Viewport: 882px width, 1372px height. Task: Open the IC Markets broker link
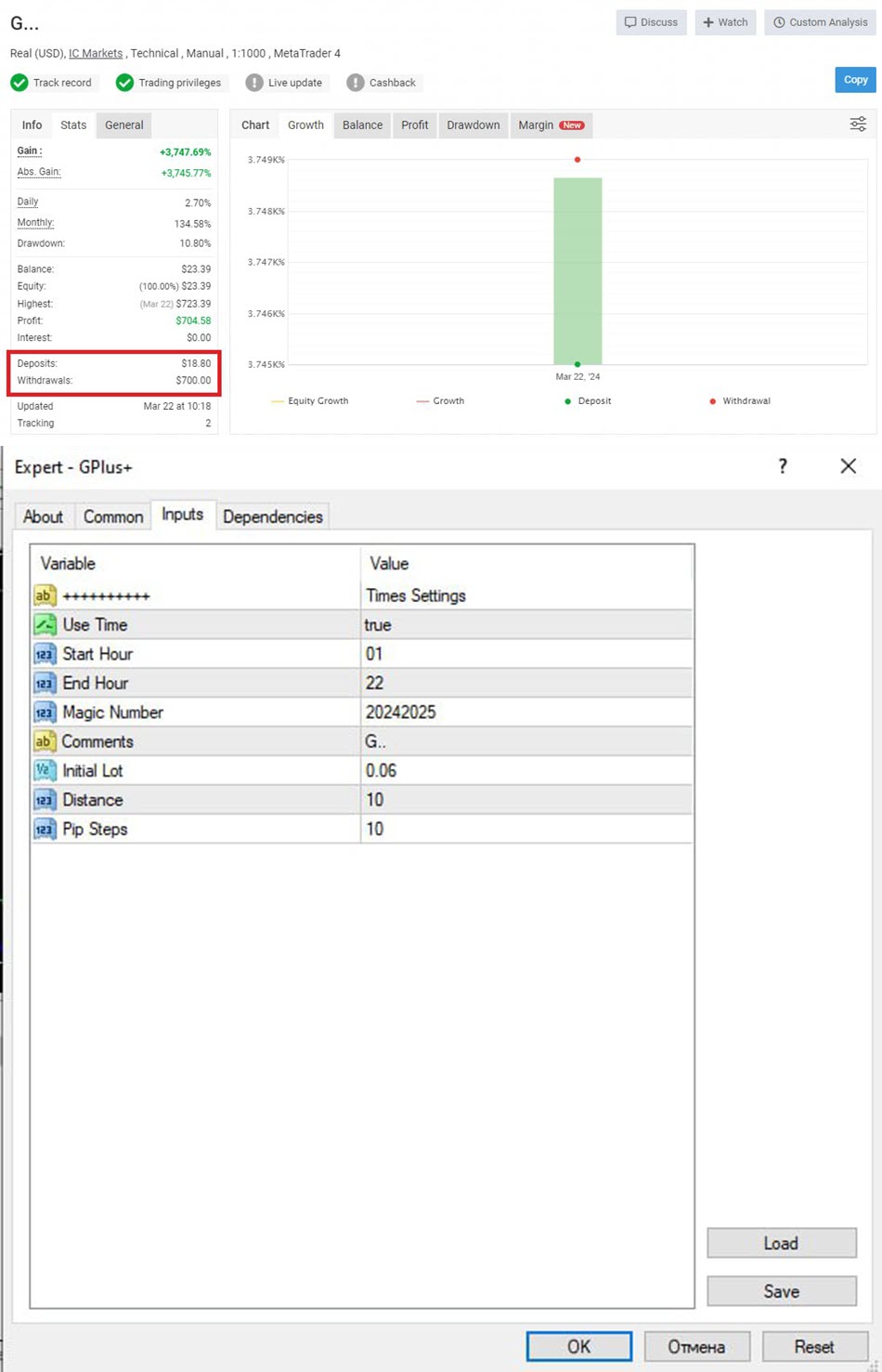pos(96,53)
